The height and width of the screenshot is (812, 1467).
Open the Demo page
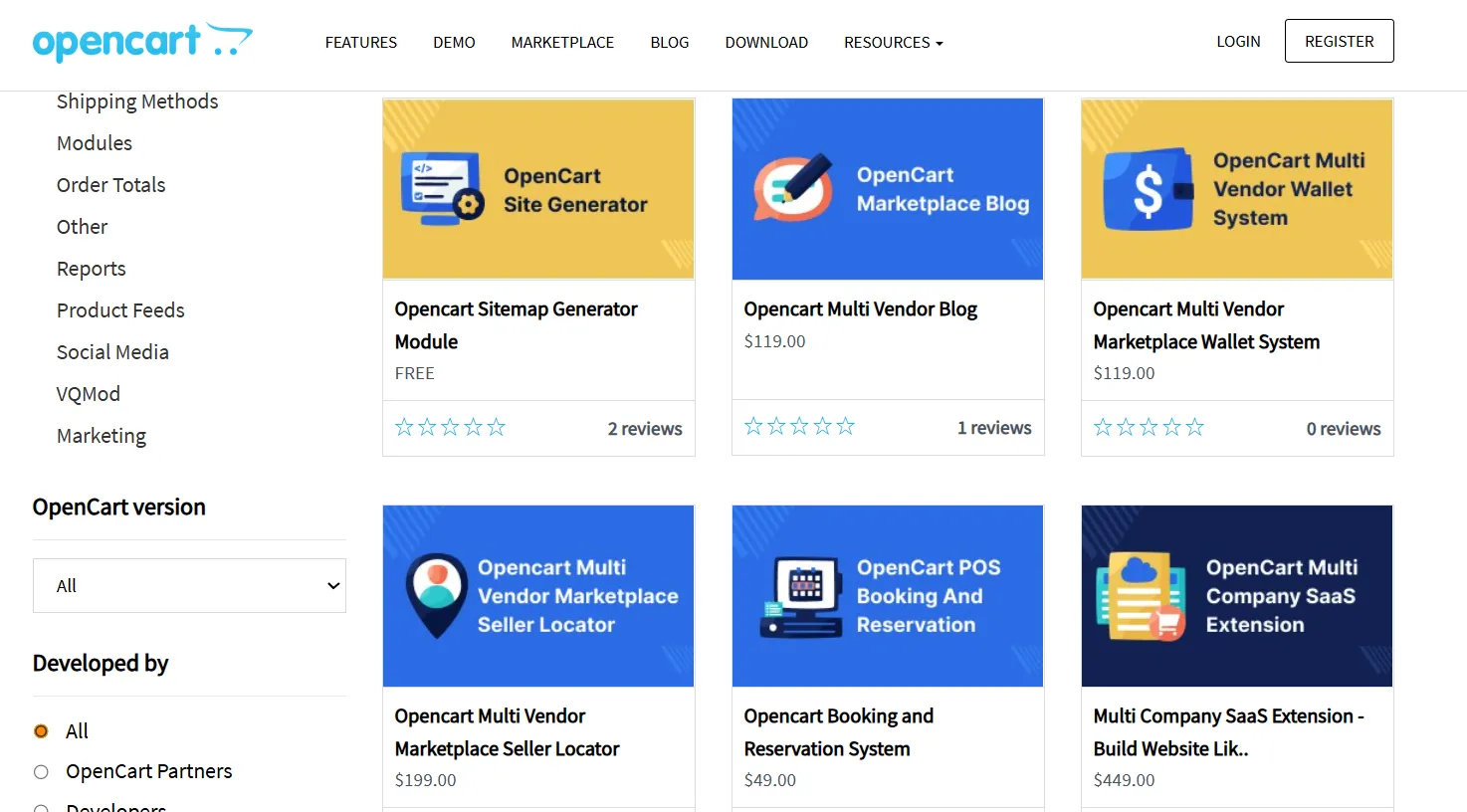(454, 42)
